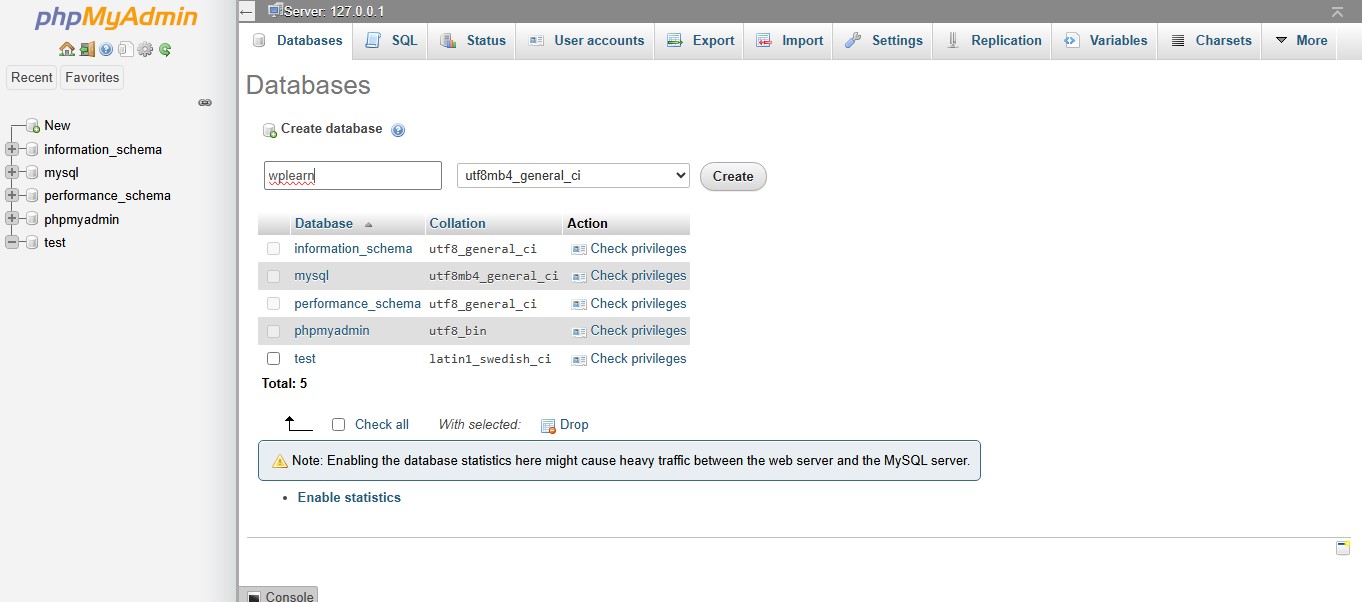
Task: Open panel settings with the gear icon
Action: click(x=144, y=49)
